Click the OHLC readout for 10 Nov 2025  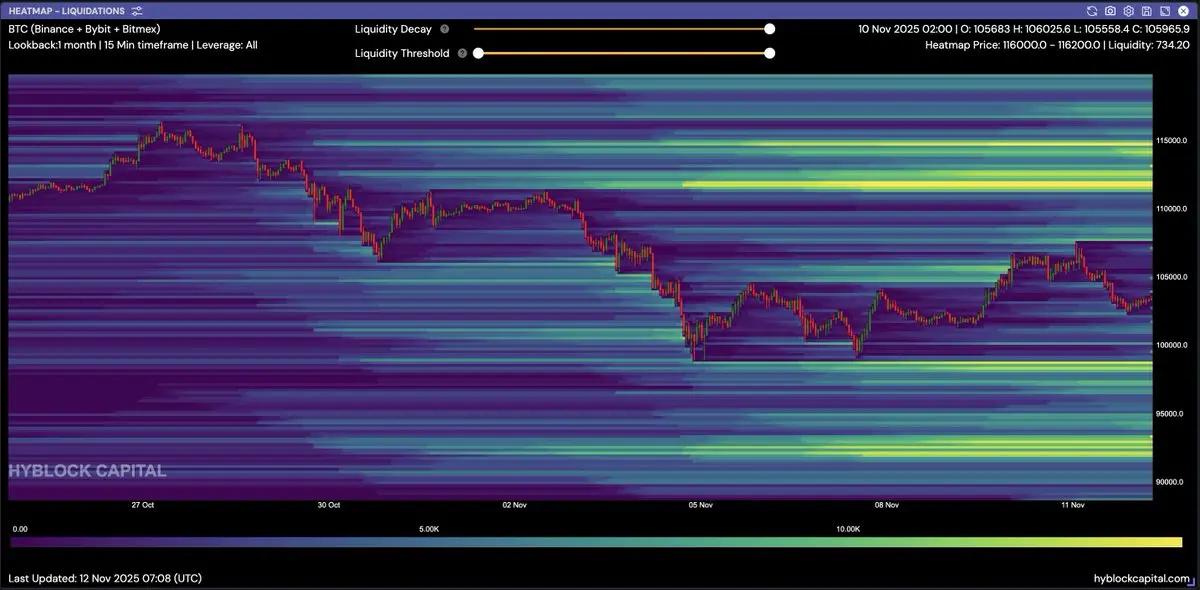1023,29
